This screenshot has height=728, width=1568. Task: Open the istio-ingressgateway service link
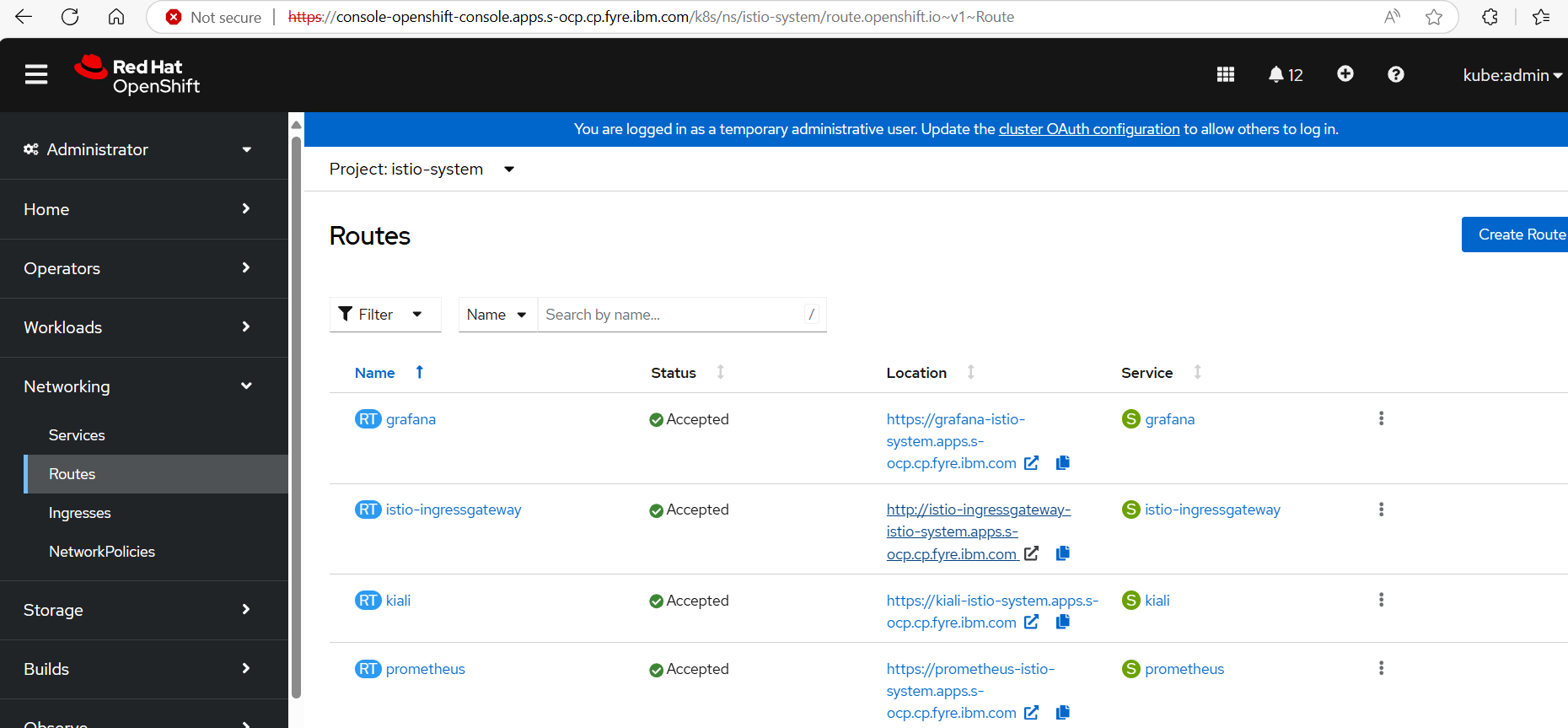coord(1212,510)
